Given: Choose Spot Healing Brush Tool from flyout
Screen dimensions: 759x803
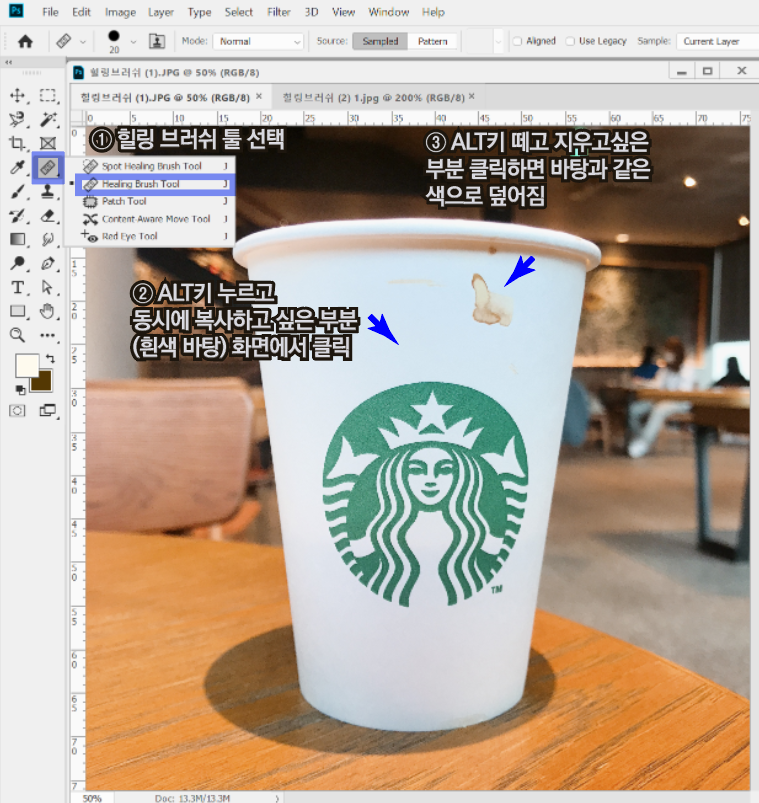Looking at the screenshot, I should pyautogui.click(x=155, y=166).
